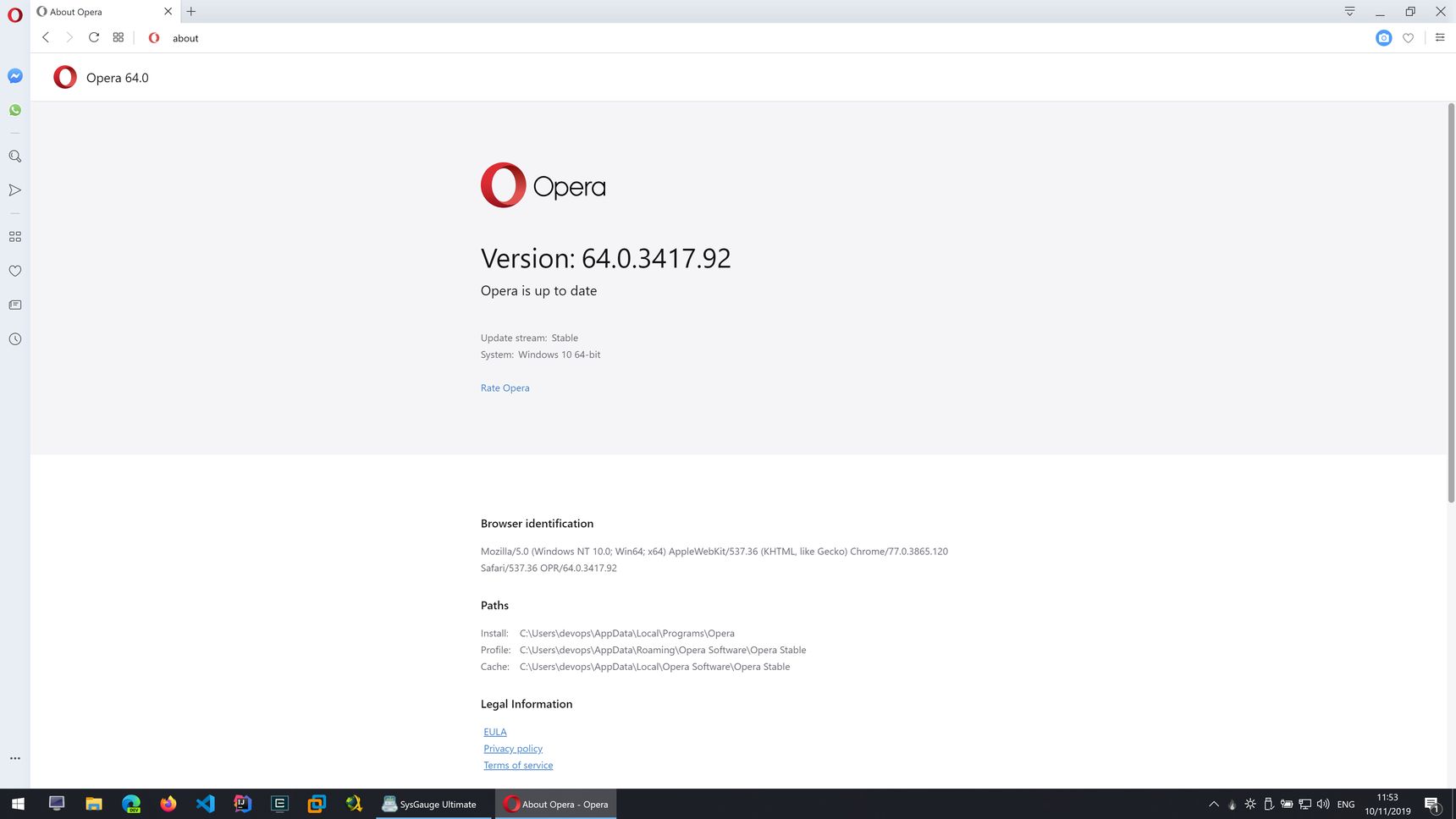Open tab menu icon in title bar
Viewport: 1456px width, 819px height.
[x=1349, y=11]
